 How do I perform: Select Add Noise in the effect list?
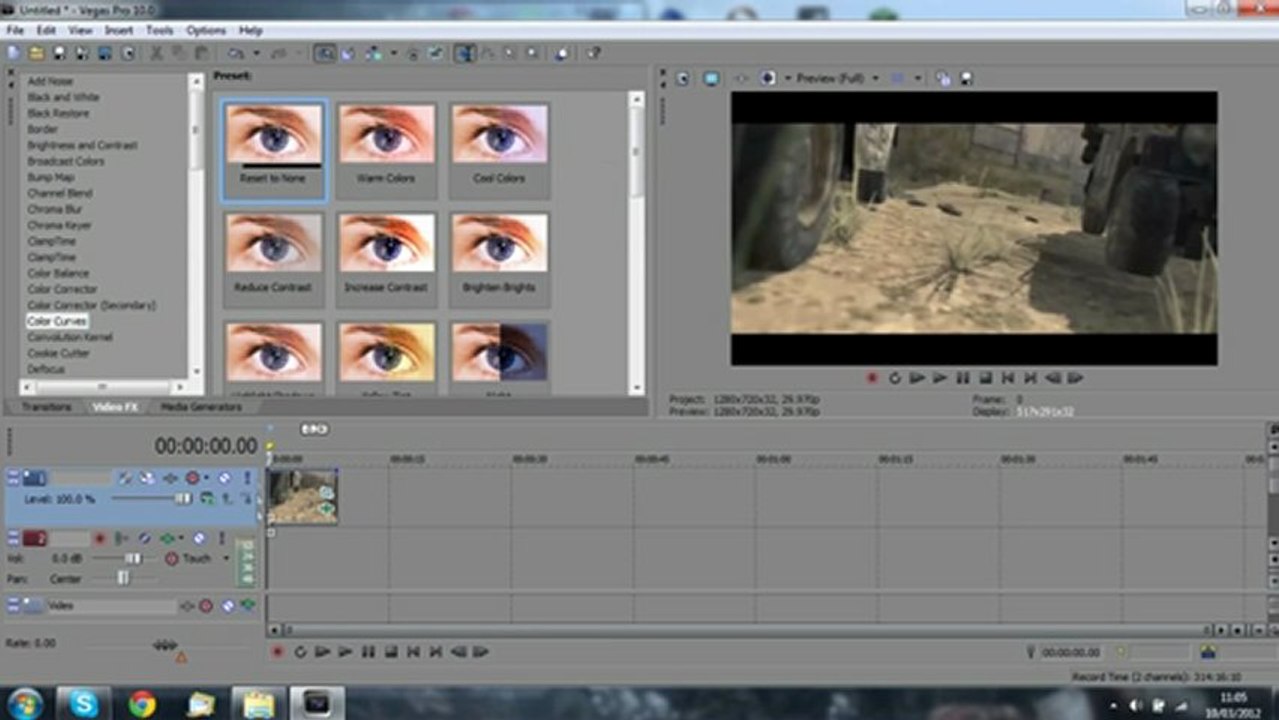pos(50,81)
